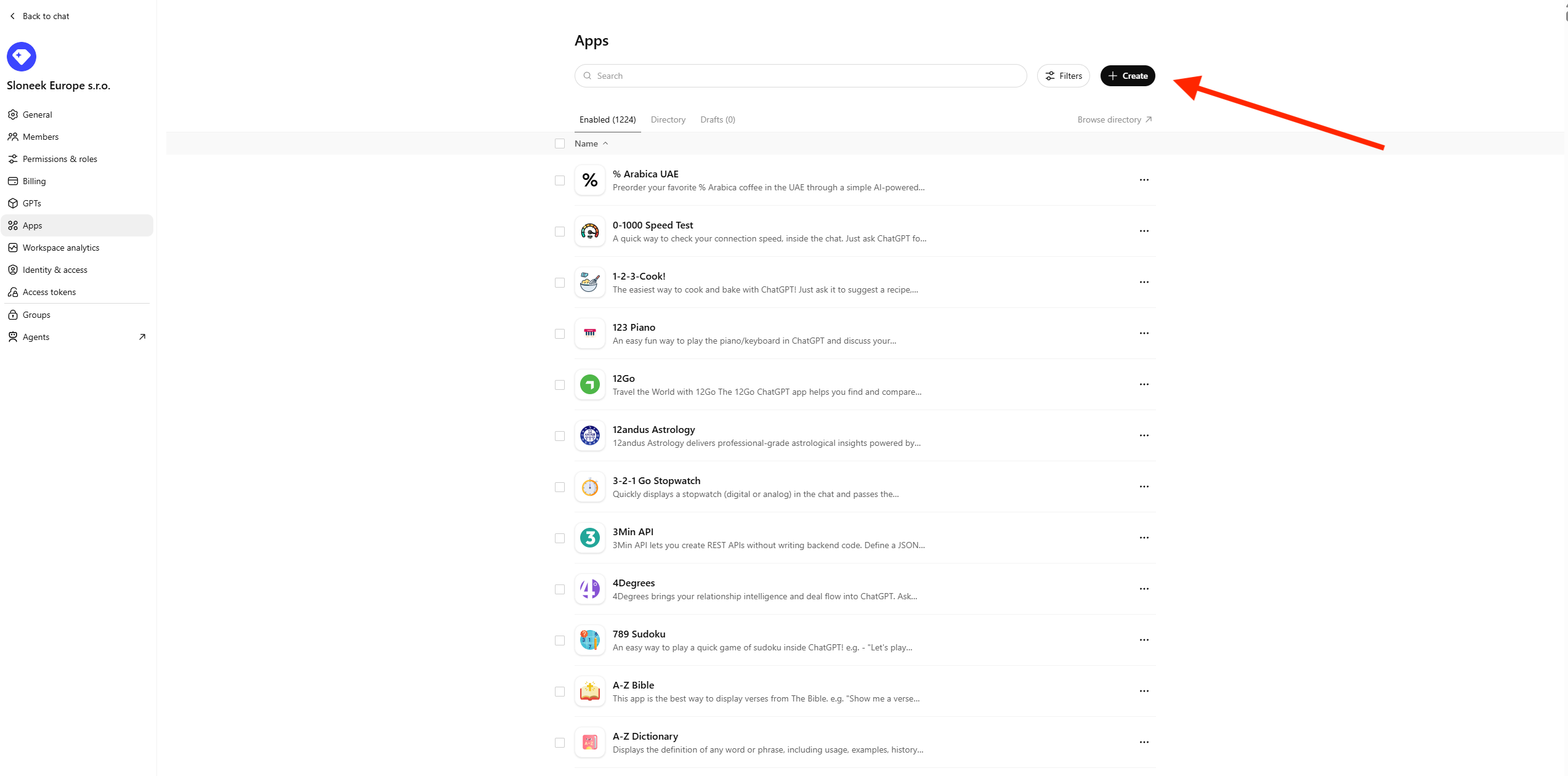1568x776 pixels.
Task: Open Billing in the sidebar
Action: point(78,181)
